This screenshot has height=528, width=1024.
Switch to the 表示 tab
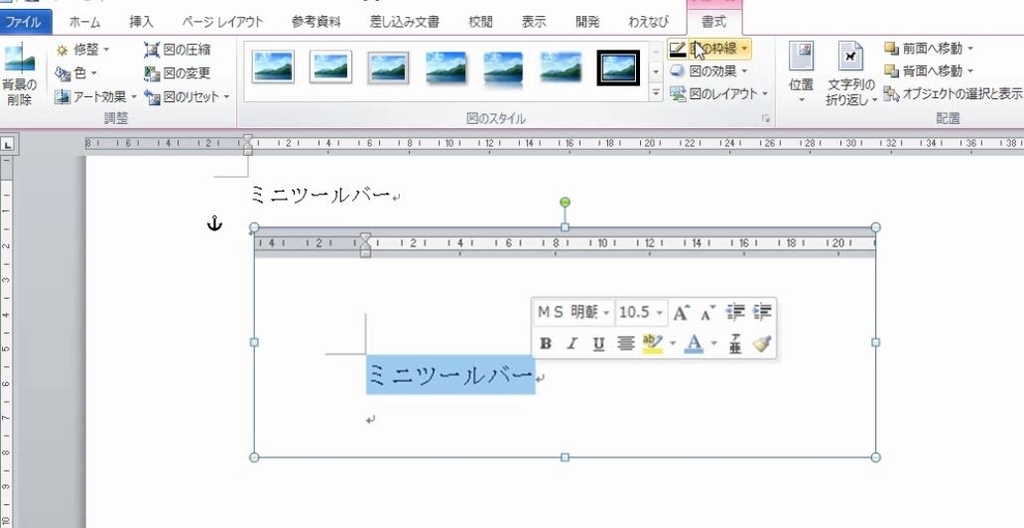tap(534, 22)
